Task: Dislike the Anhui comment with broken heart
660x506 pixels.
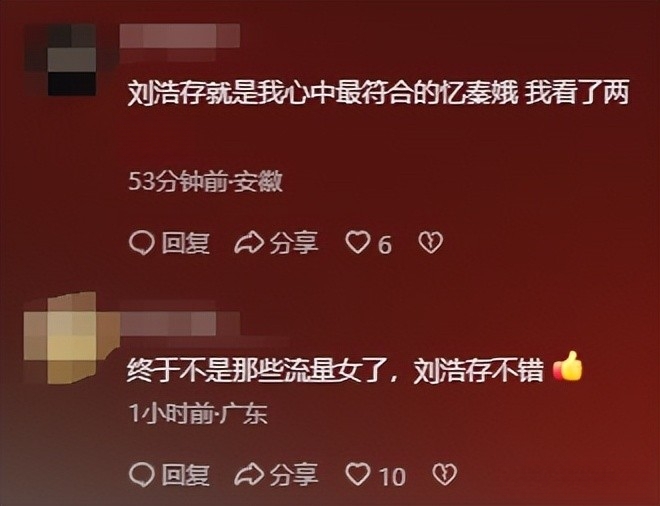Action: [x=431, y=242]
